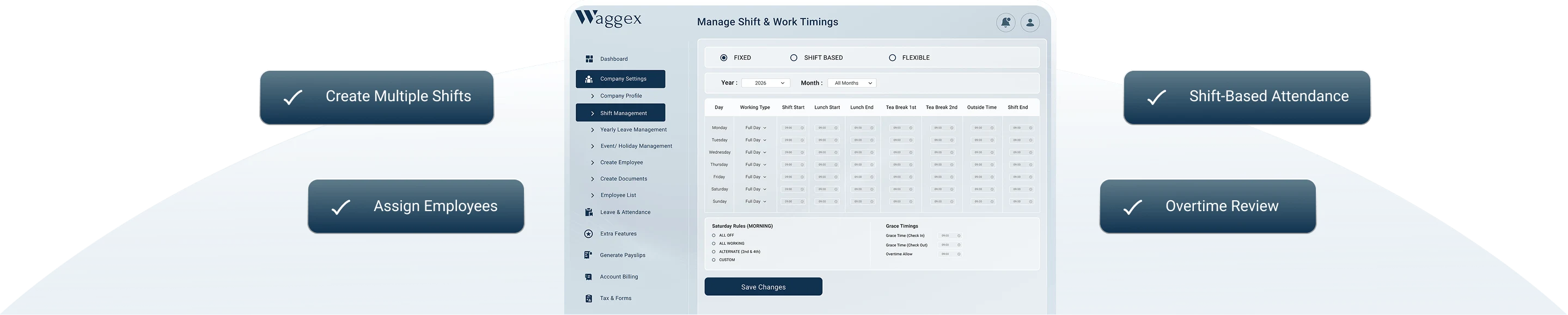Screen dimensions: 1568x315
Task: Click Tuesday Lunch End time field
Action: (863, 140)
